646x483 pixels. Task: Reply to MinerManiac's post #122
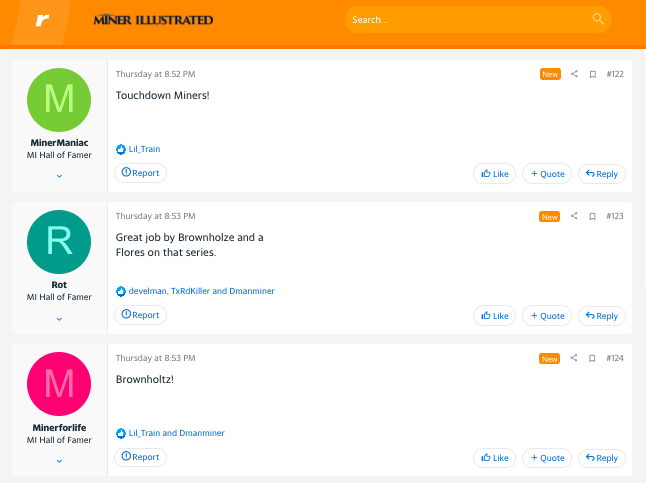tap(602, 174)
